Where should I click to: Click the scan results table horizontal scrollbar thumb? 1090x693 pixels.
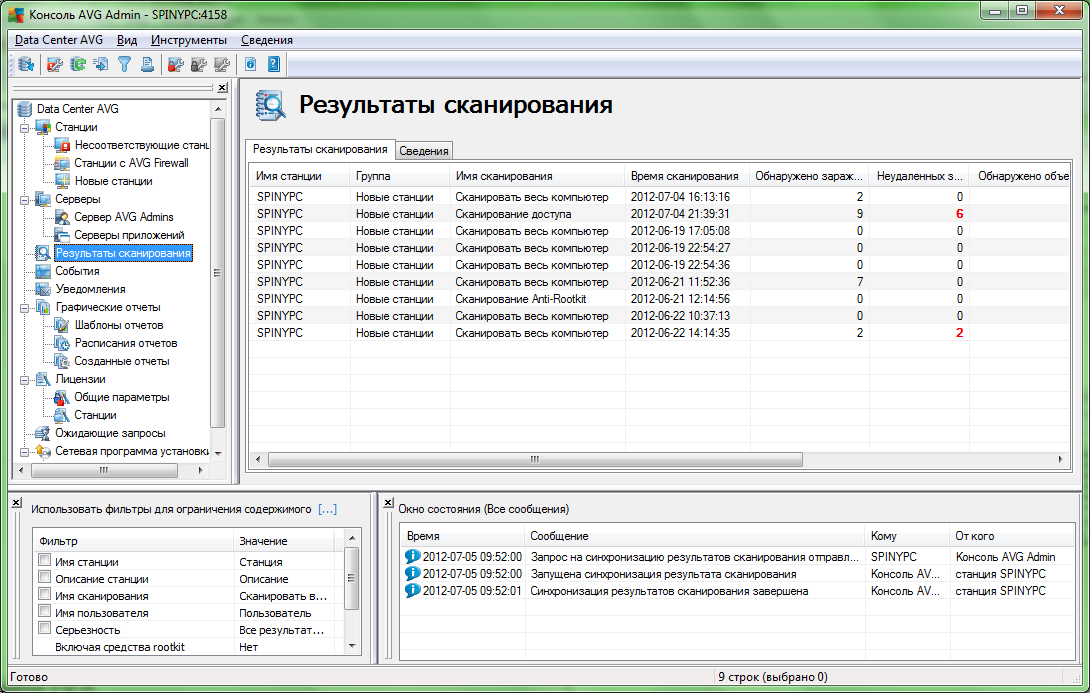(x=535, y=459)
